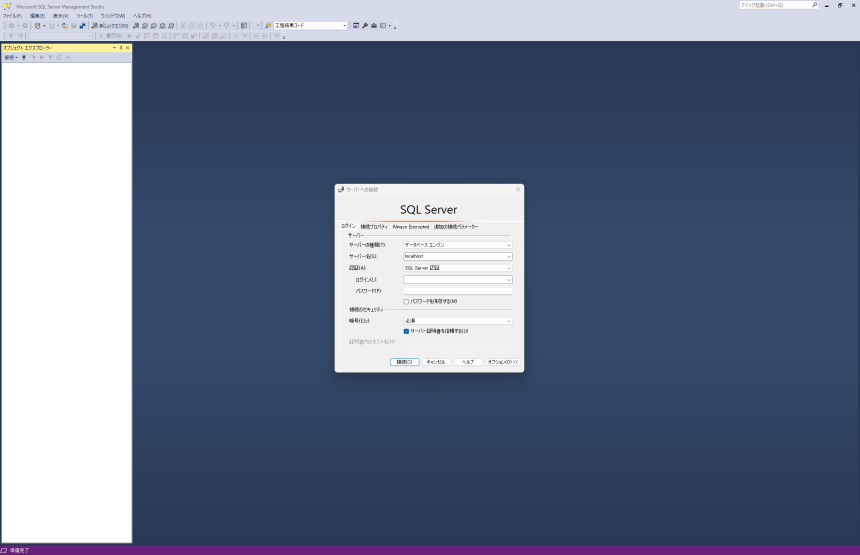The height and width of the screenshot is (555, 860).
Task: Click the connect plug icon in Object Explorer
Action: 24,57
